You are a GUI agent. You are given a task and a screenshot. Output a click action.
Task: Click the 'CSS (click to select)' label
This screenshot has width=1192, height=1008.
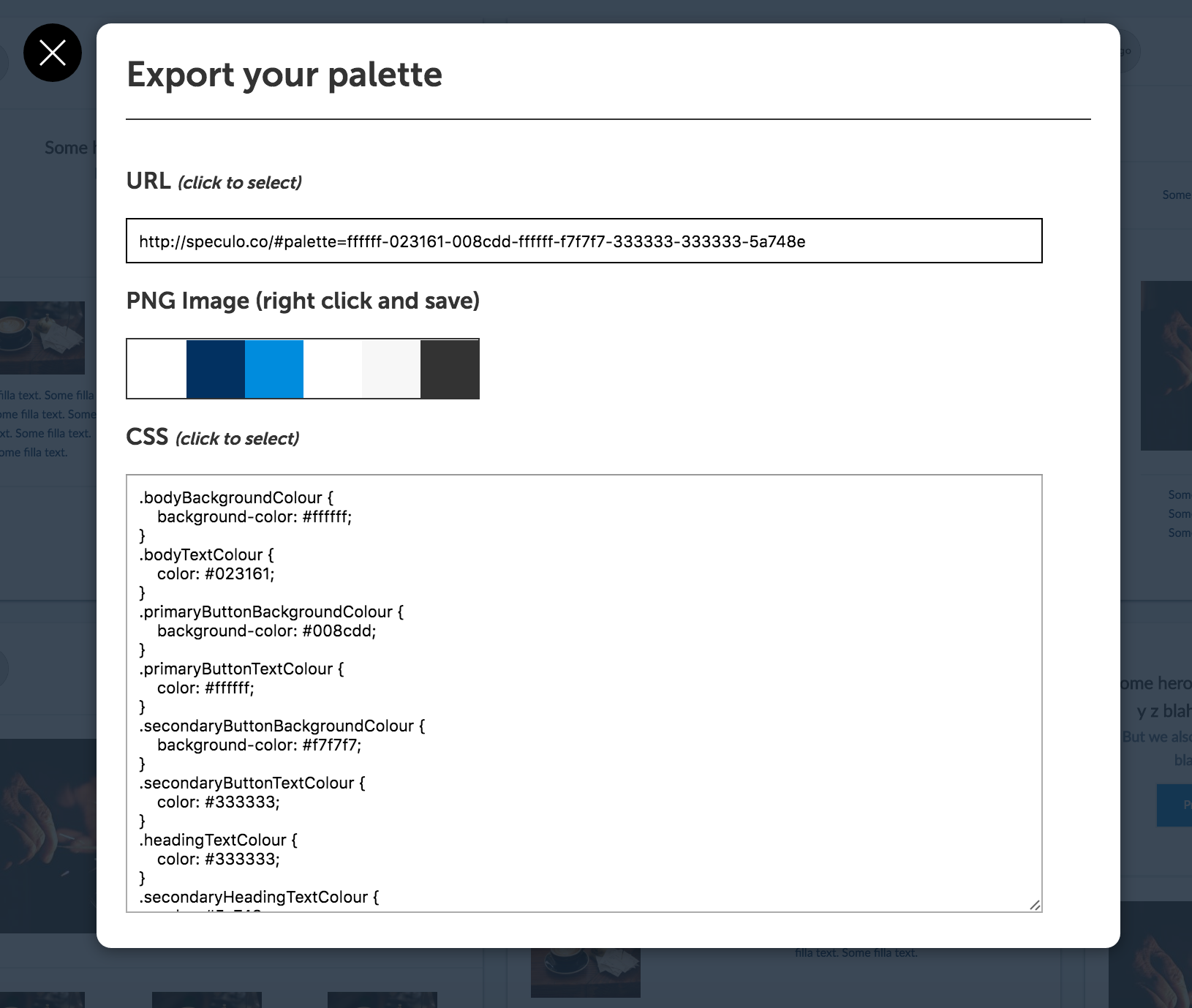[x=212, y=437]
